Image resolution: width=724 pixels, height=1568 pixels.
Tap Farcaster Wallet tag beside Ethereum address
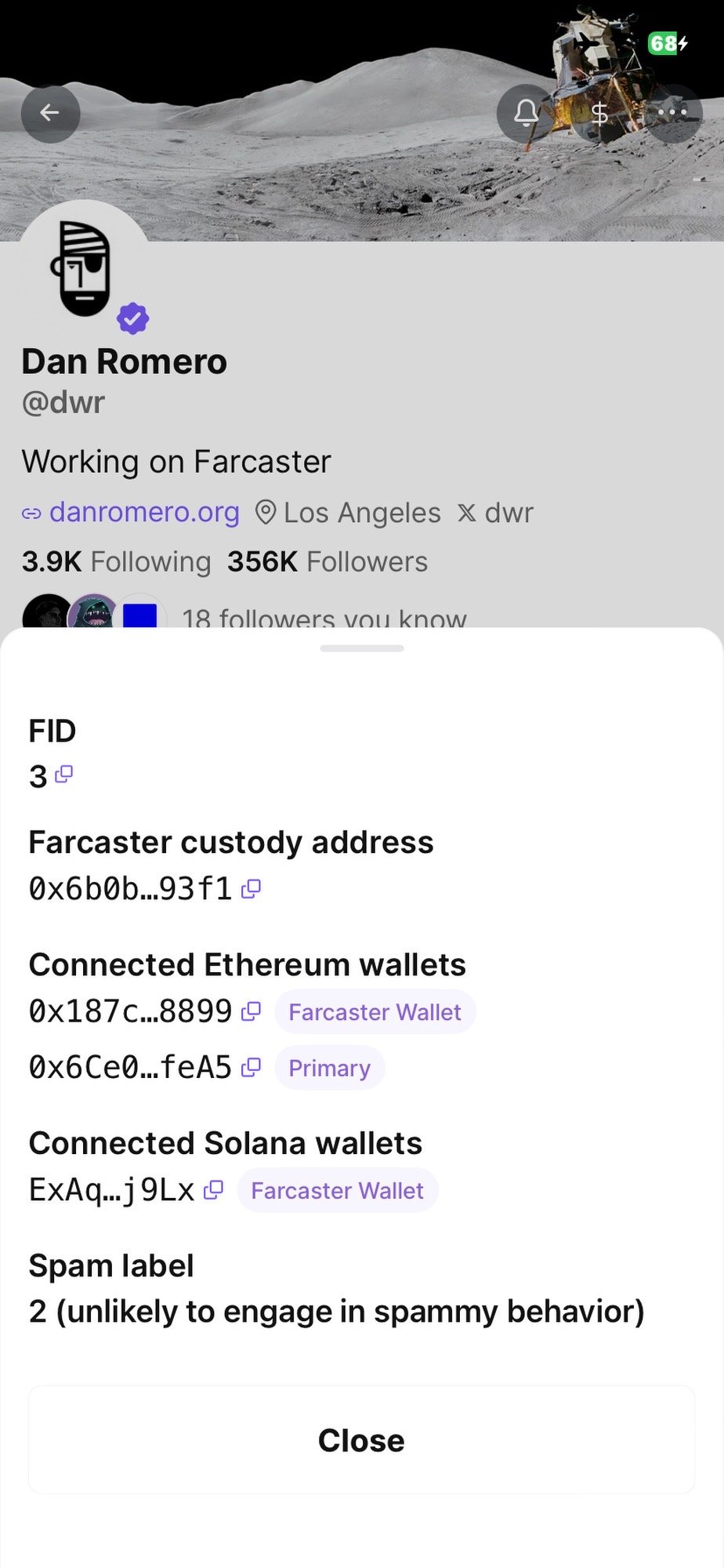[375, 1011]
